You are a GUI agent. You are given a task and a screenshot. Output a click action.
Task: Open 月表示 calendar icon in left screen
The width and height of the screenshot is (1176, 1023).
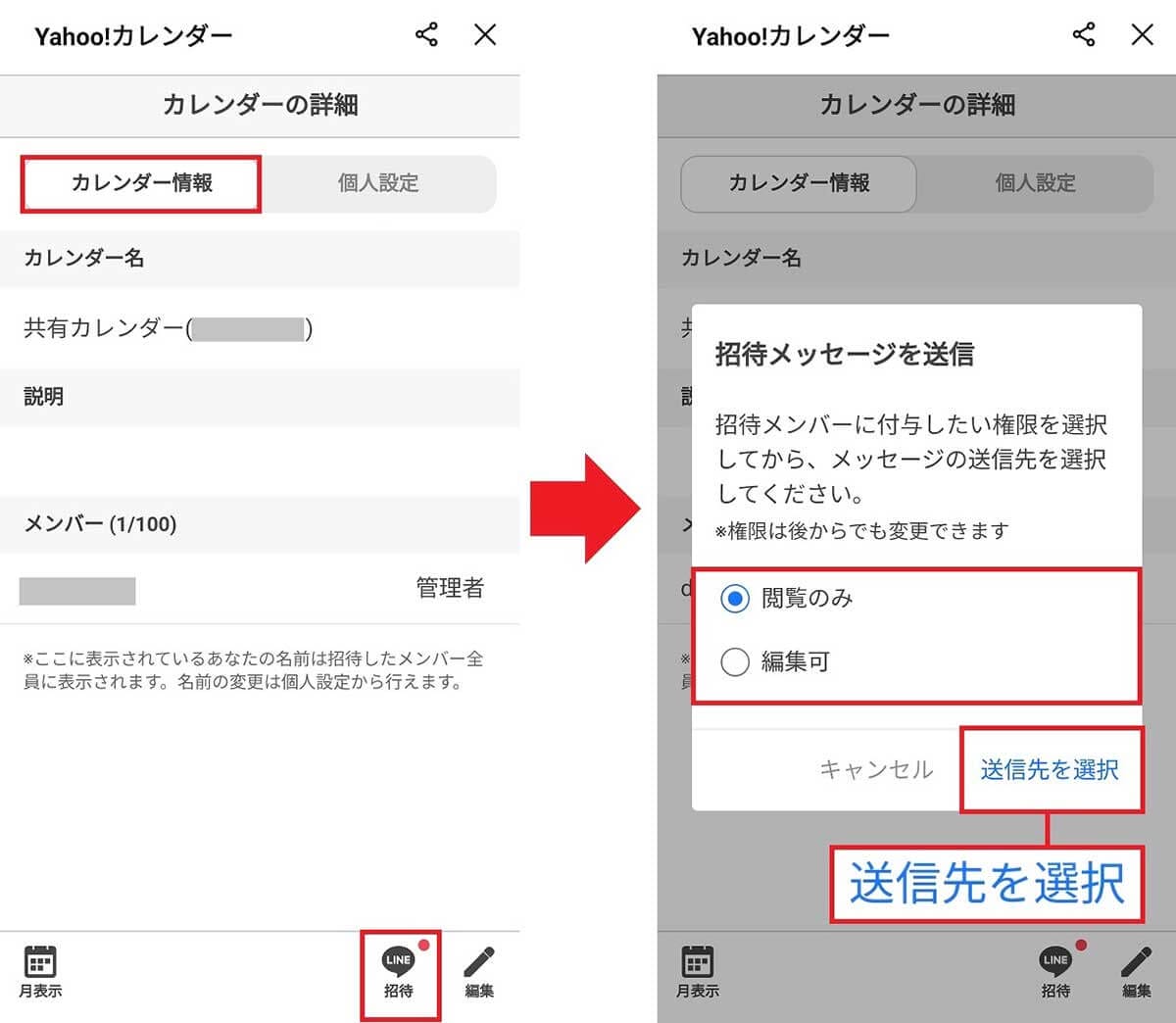point(40,972)
